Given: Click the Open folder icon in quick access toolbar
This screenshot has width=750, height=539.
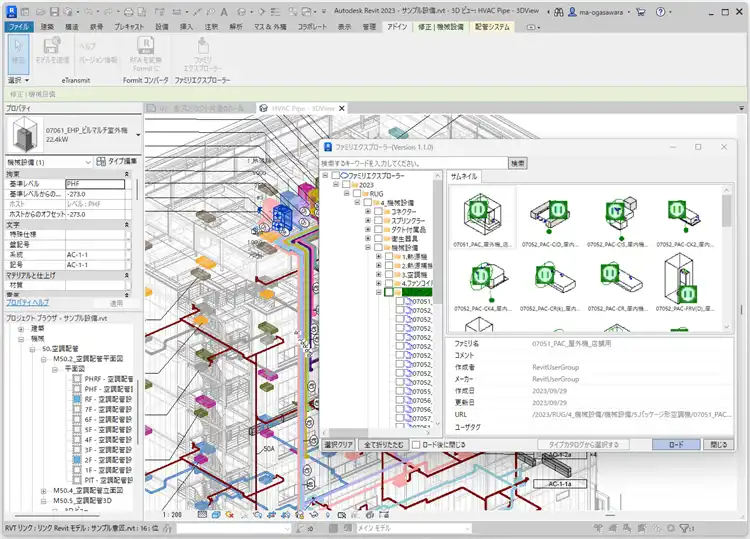Looking at the screenshot, I should tap(41, 12).
